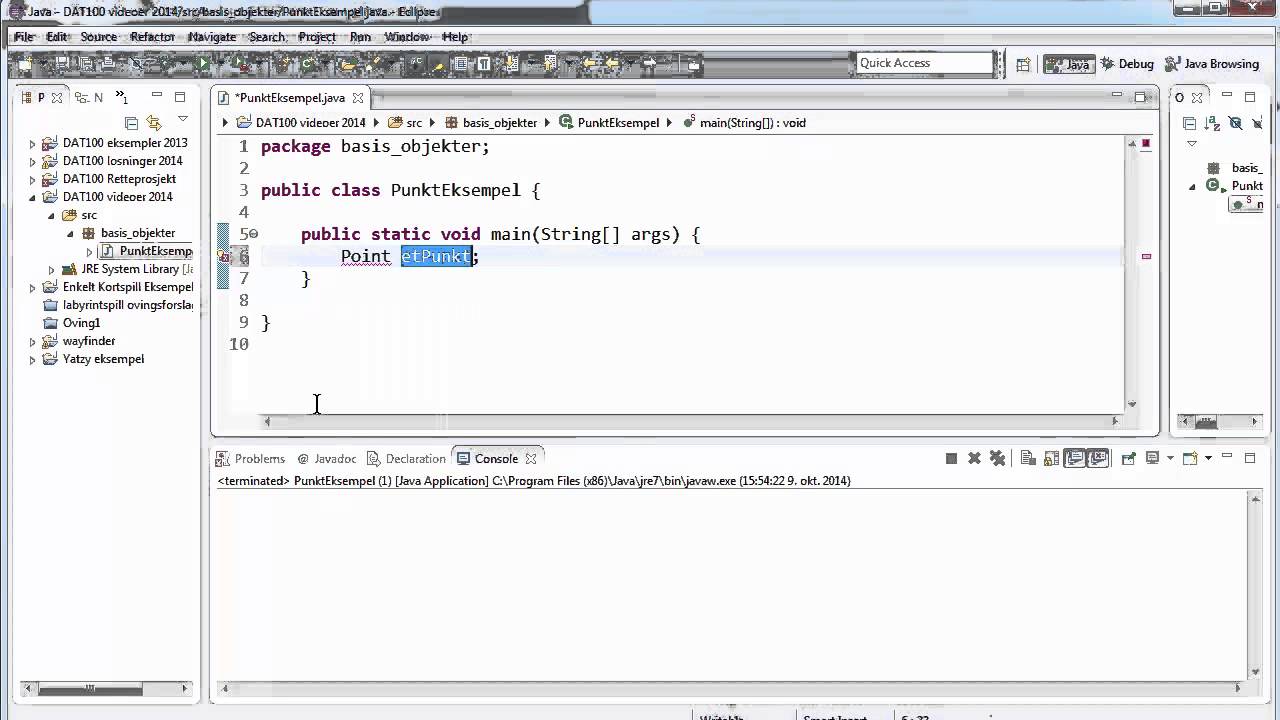Open the Navigate menu

coord(211,37)
